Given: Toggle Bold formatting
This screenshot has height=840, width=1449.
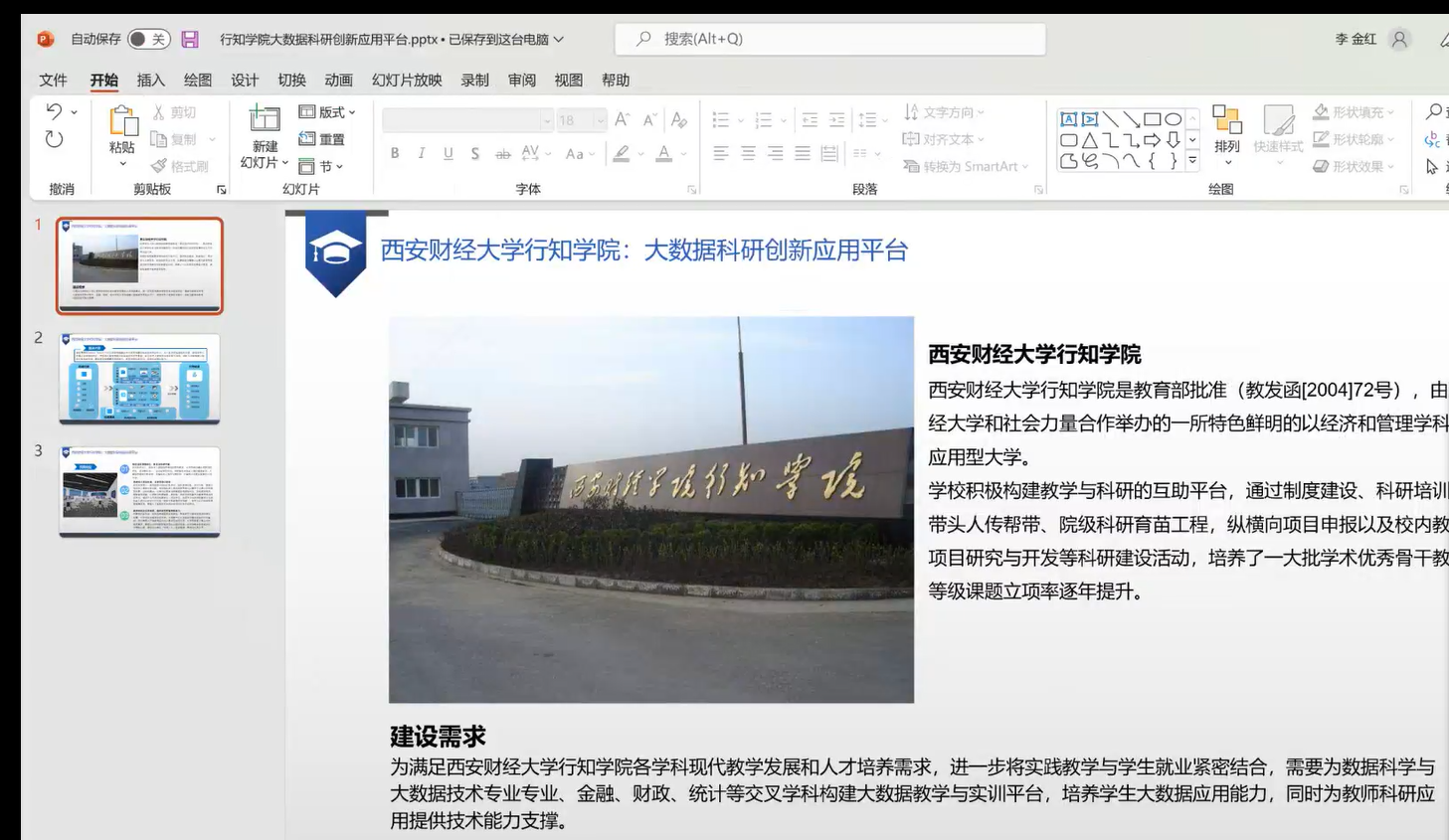Looking at the screenshot, I should pyautogui.click(x=395, y=153).
